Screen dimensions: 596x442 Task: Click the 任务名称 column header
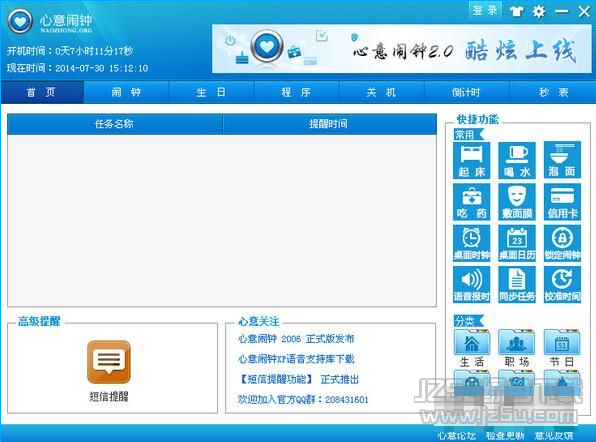click(x=114, y=124)
